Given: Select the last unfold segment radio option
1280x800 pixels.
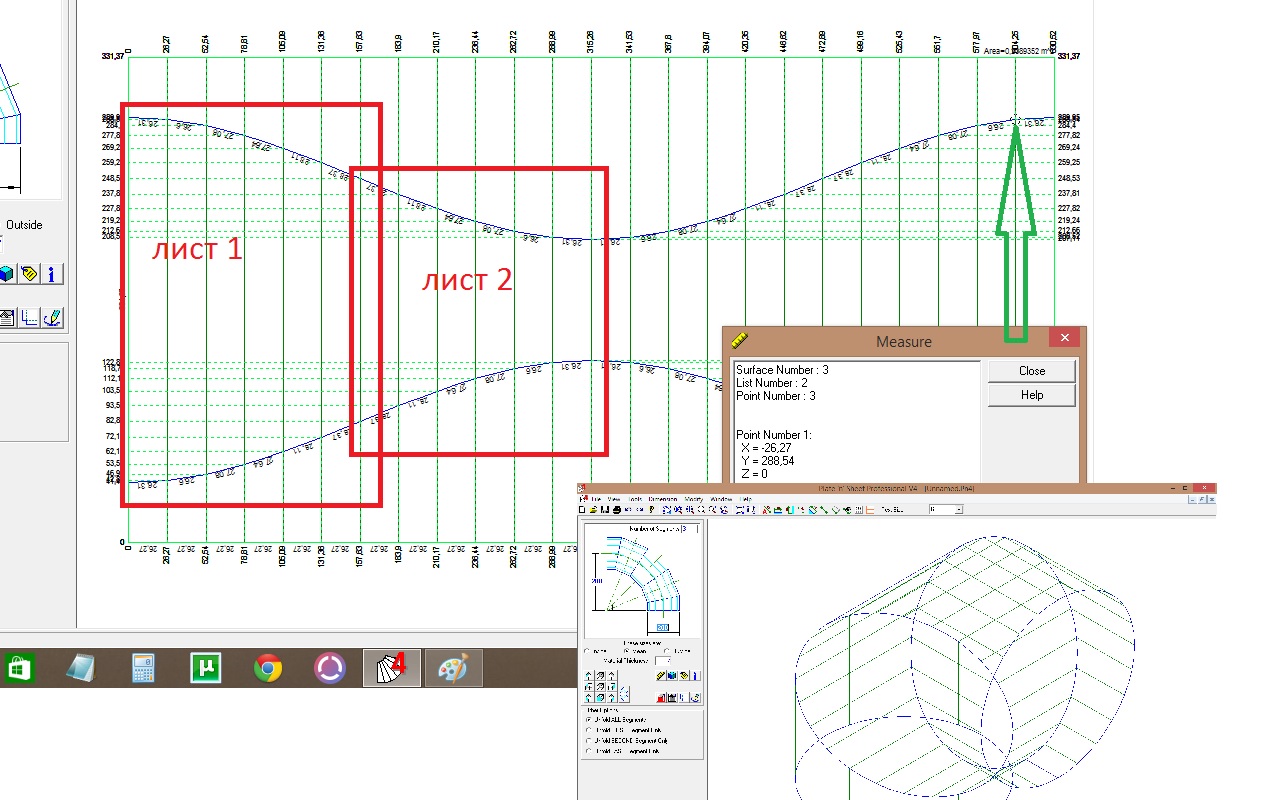Looking at the screenshot, I should tap(622, 751).
